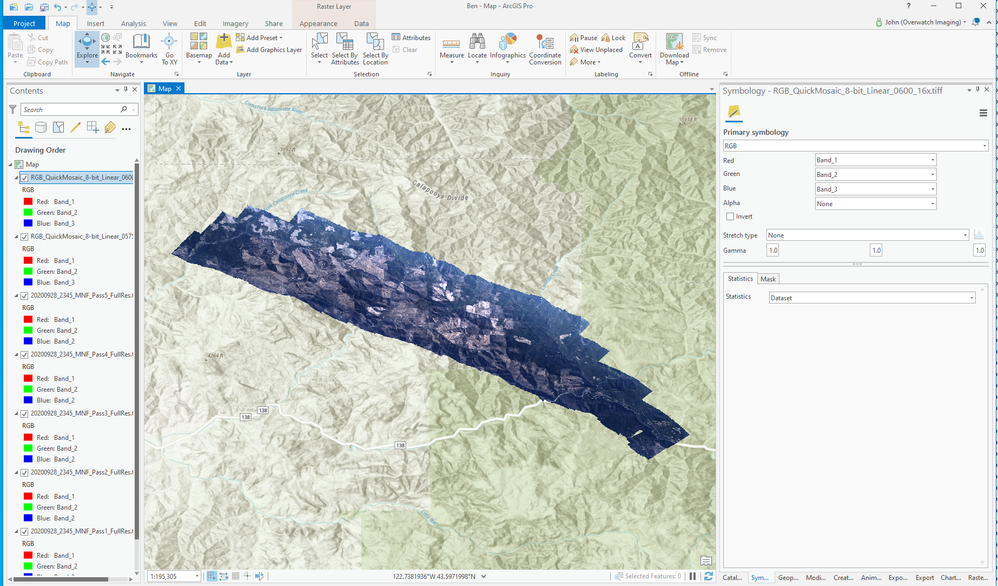
Task: Toggle visibility of MNF_Pass2_FullRes layer
Action: [24, 473]
